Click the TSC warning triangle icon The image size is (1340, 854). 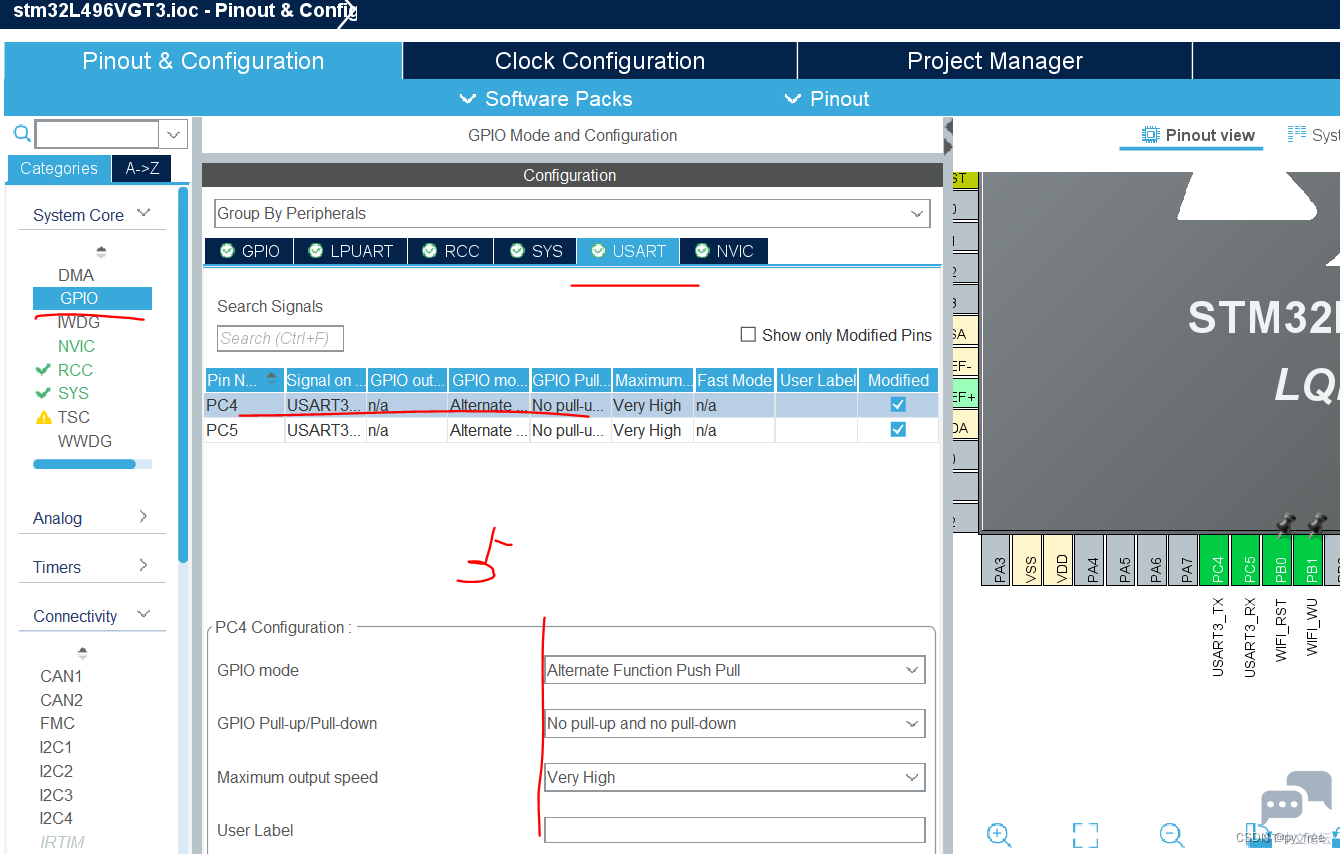pos(43,418)
